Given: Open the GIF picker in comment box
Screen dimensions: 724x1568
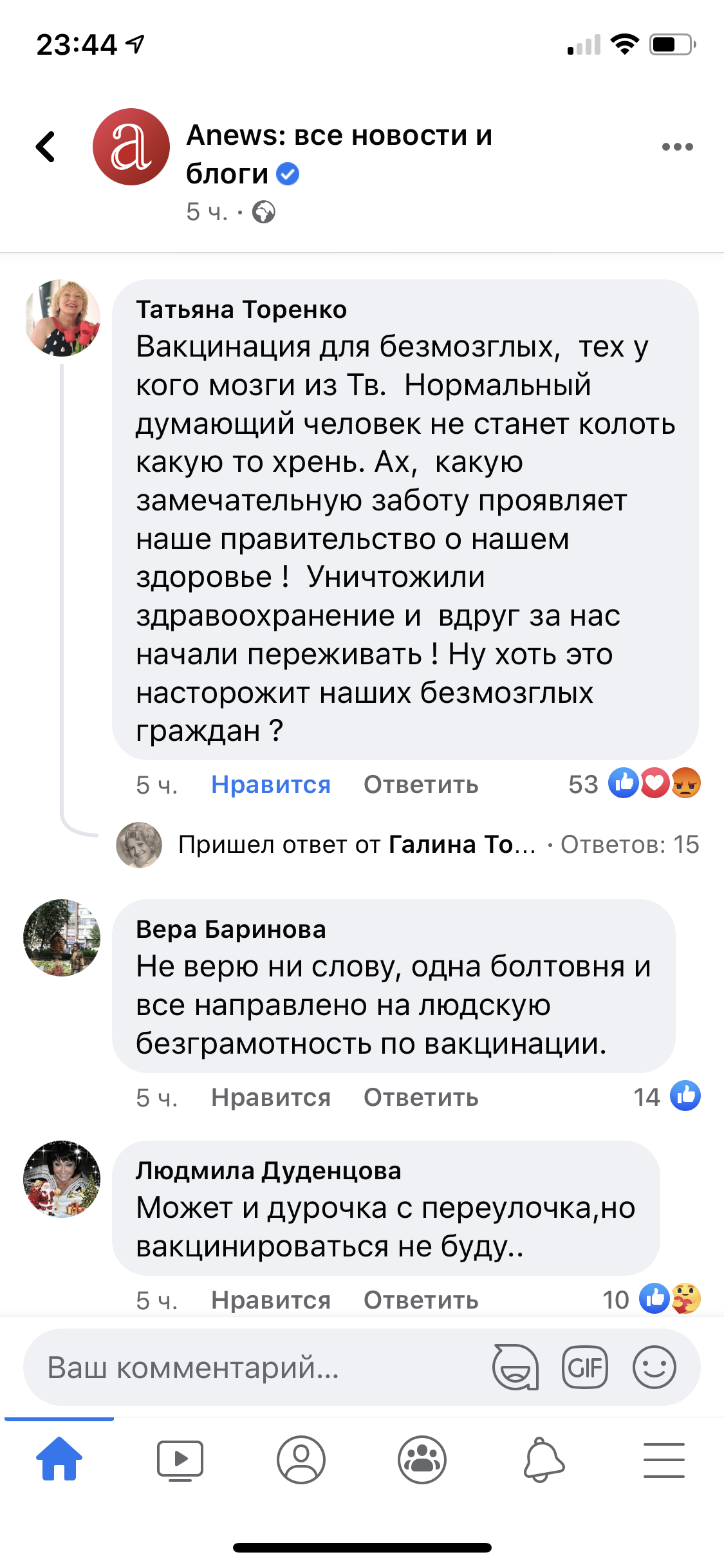Looking at the screenshot, I should coord(584,1367).
